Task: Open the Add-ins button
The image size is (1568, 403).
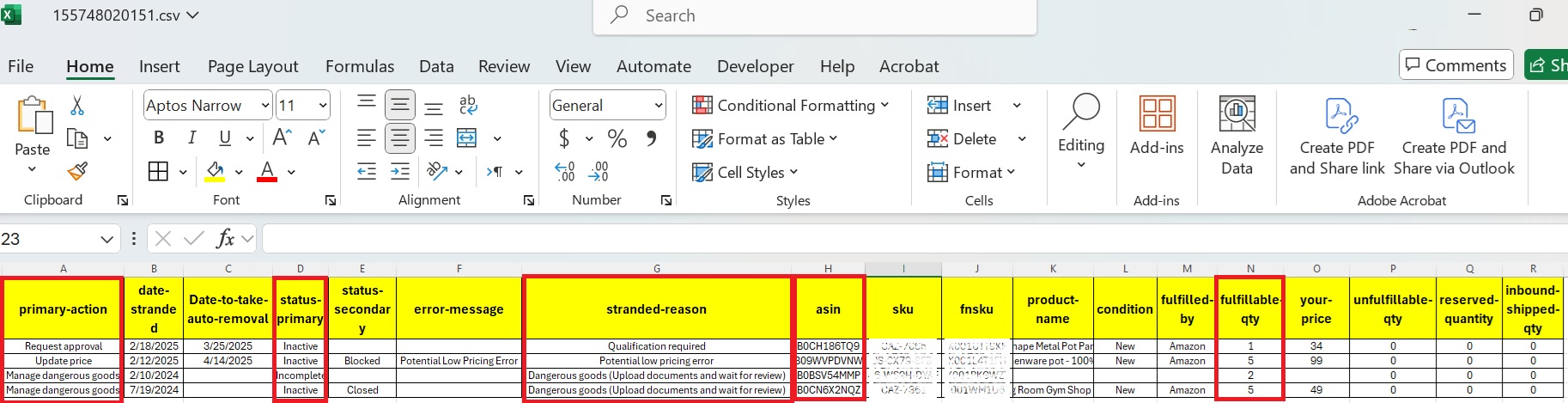Action: pyautogui.click(x=1157, y=125)
